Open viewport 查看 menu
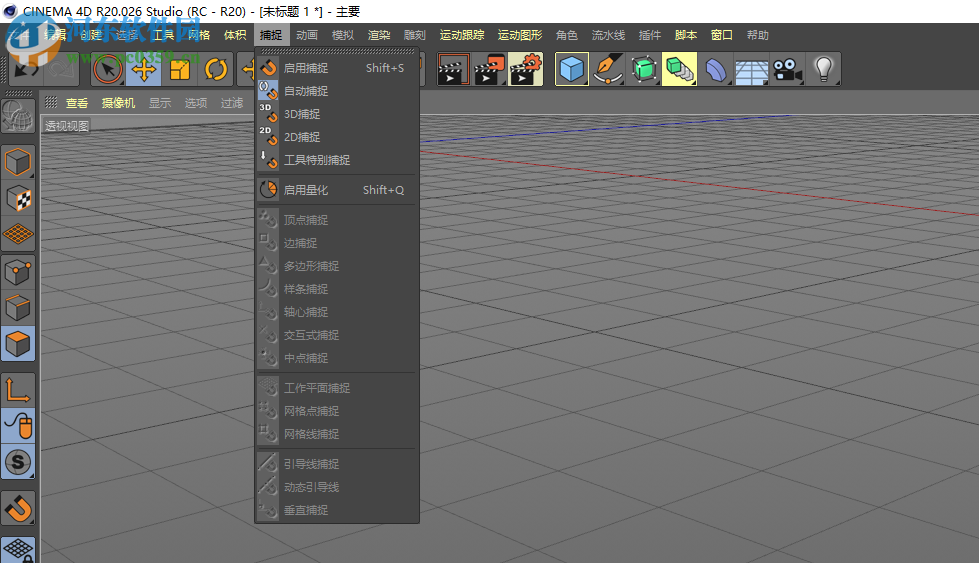The height and width of the screenshot is (563, 979). (77, 103)
